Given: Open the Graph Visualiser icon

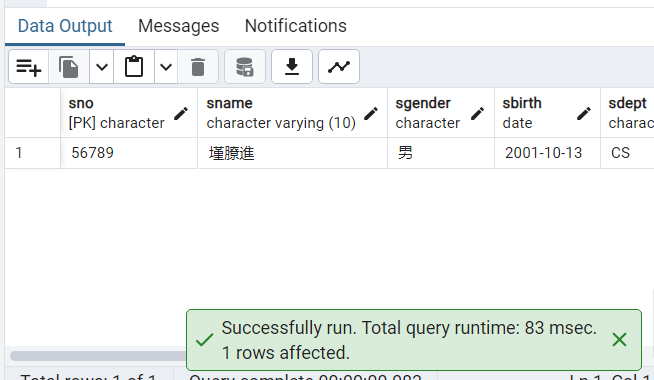Looking at the screenshot, I should (339, 67).
